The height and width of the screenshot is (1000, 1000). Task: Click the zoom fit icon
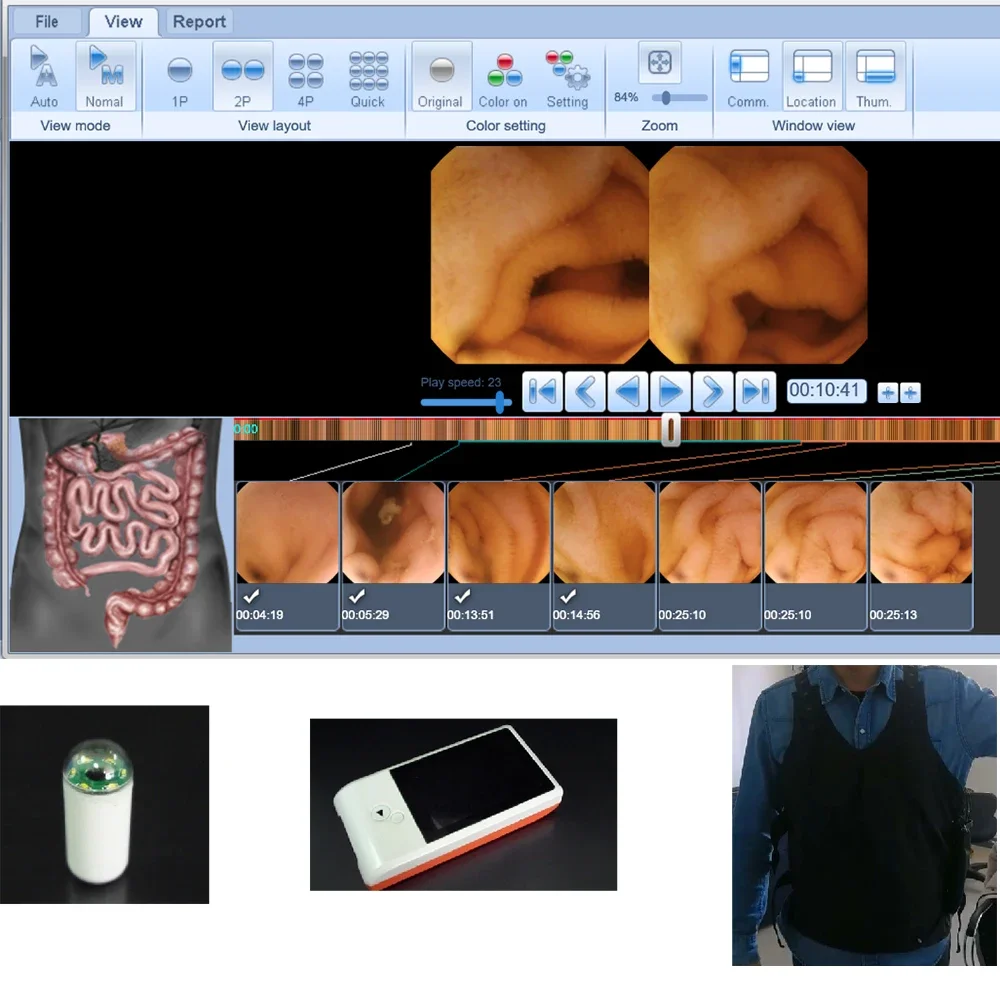point(659,63)
